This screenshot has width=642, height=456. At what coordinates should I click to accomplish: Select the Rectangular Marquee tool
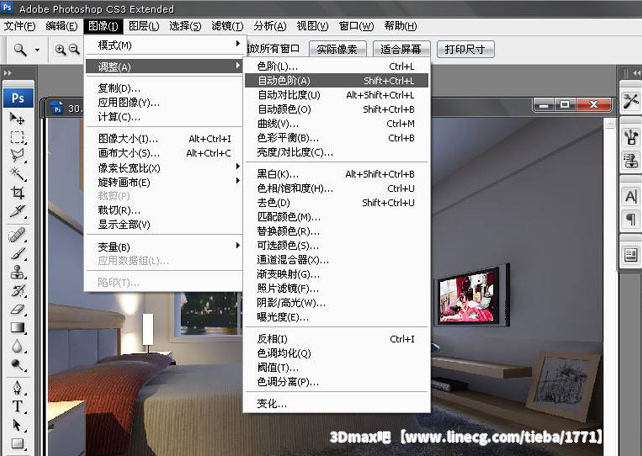click(17, 137)
